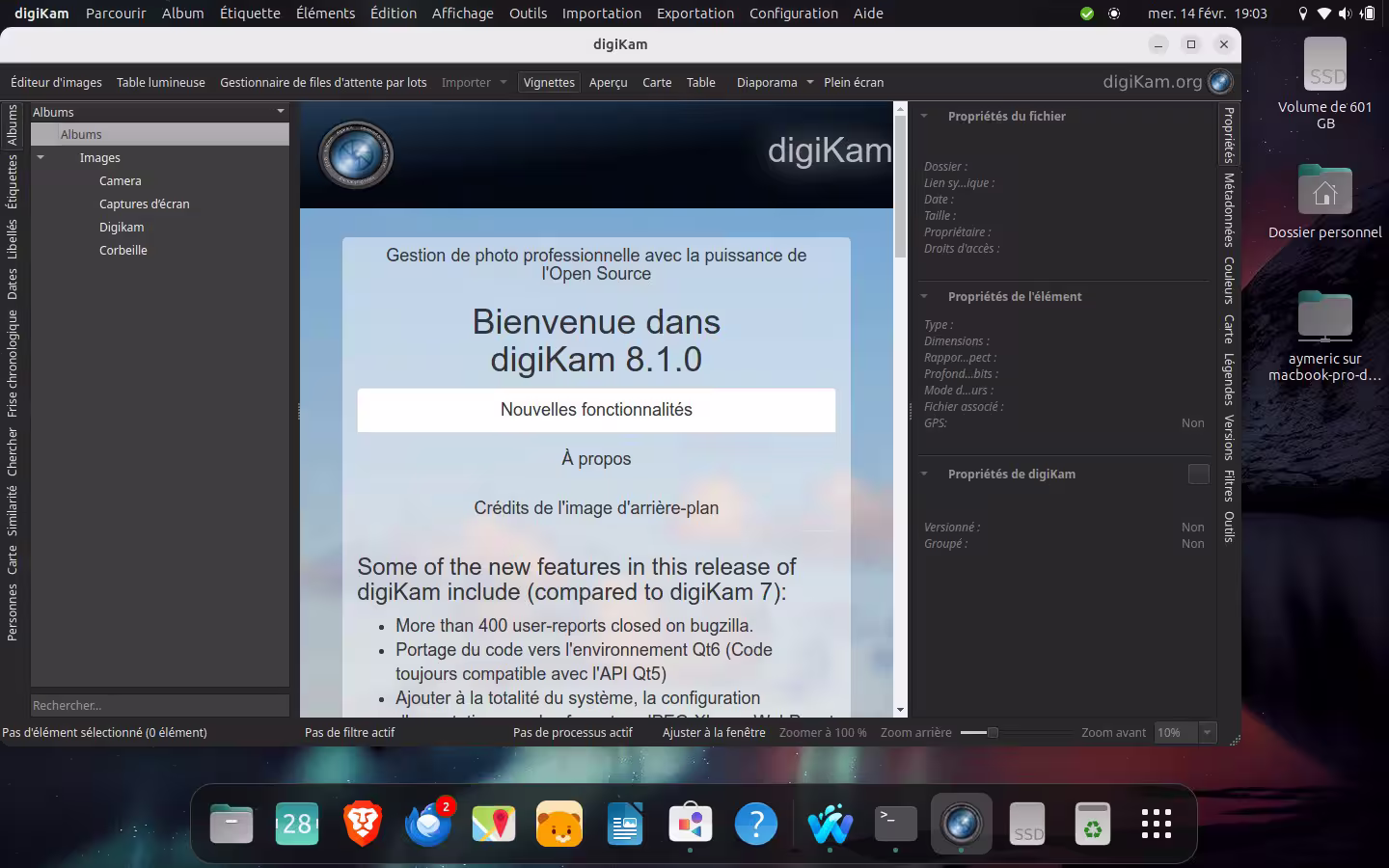Collapse Propriétés de digiKam section

pyautogui.click(x=924, y=474)
